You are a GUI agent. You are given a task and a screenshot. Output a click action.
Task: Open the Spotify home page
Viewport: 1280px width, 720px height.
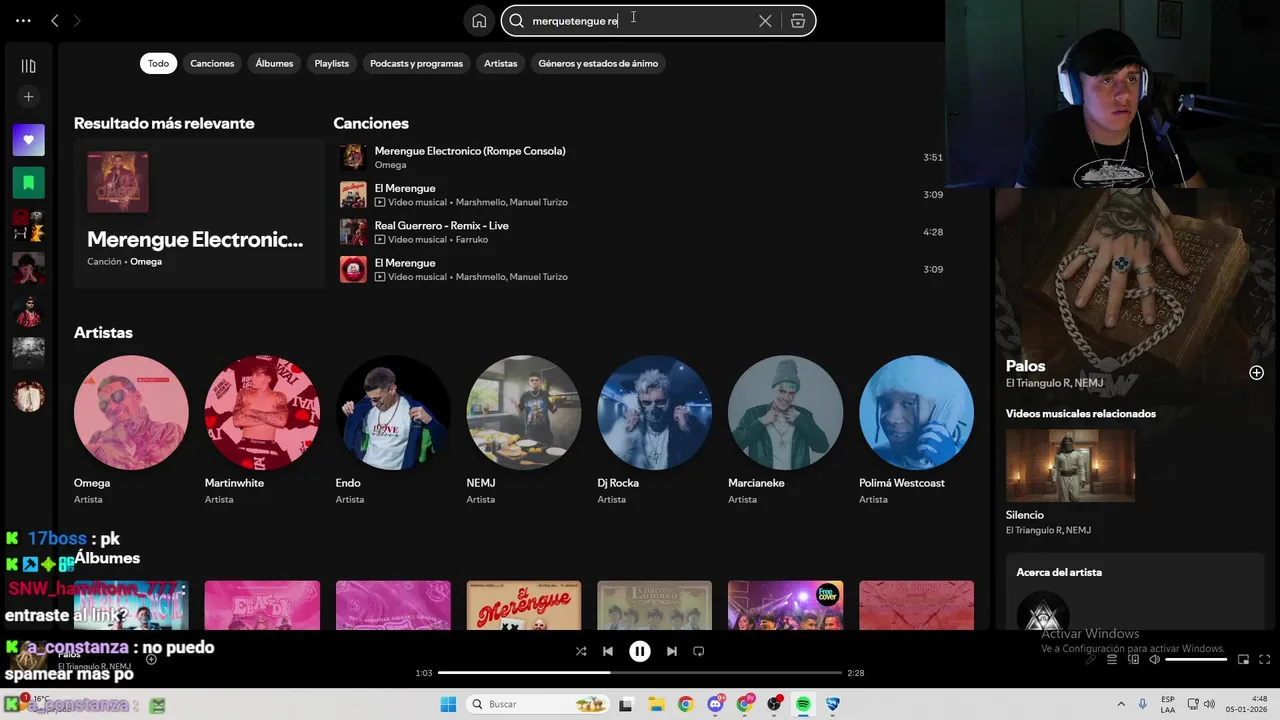479,21
